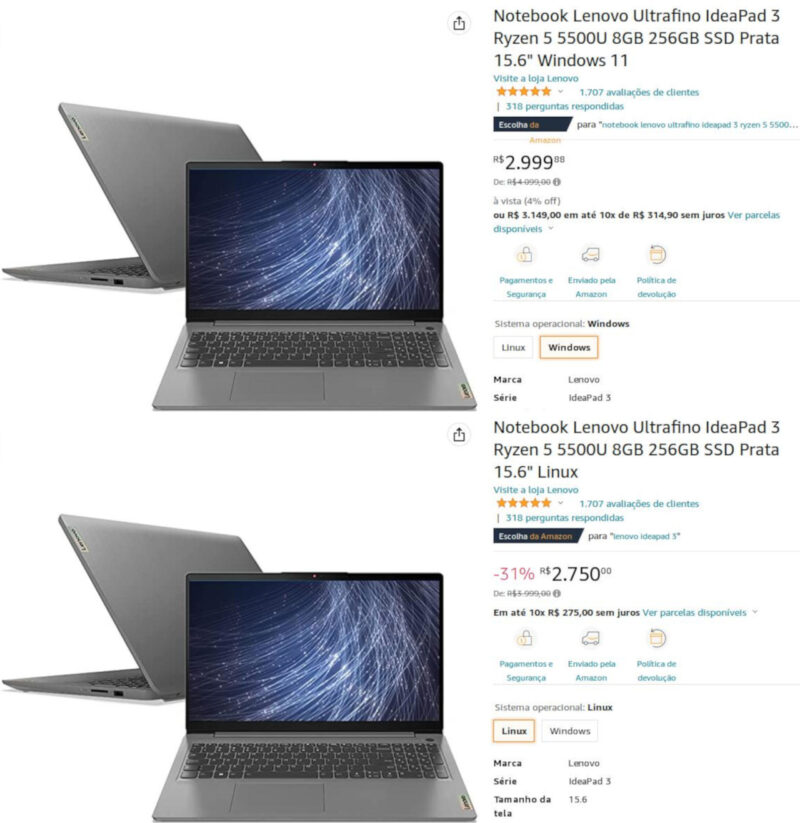800x823 pixels.
Task: Click Enviado pela Amazon truck icon, top listing
Action: (591, 255)
